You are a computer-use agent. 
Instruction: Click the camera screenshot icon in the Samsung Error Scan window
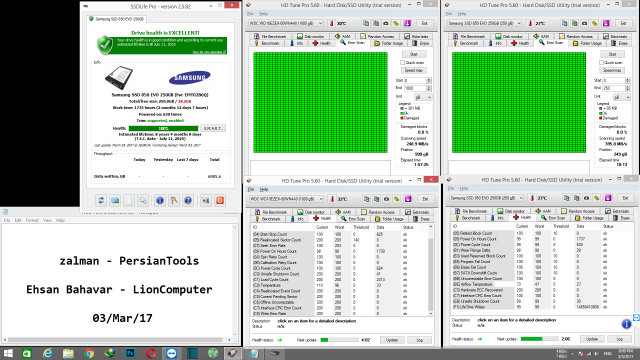(584, 23)
